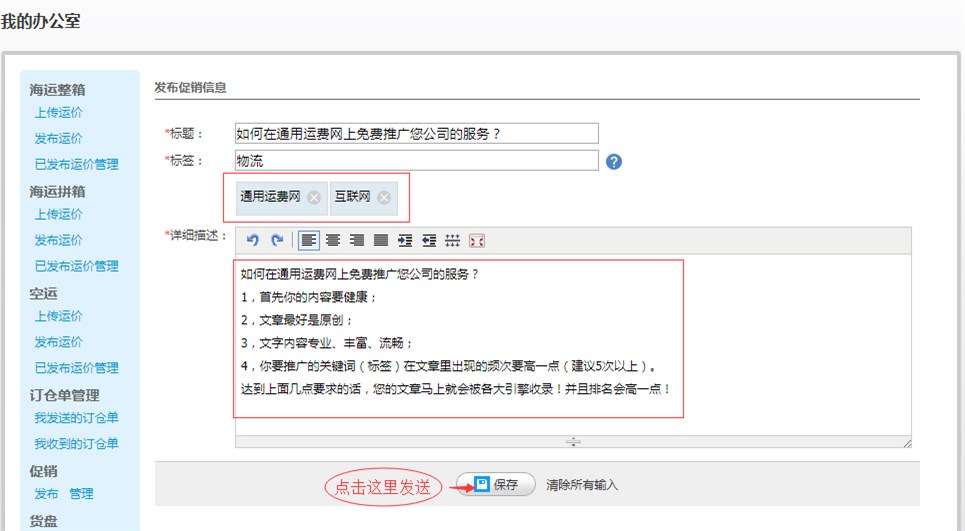Viewport: 965px width, 531px height.
Task: Click 管理 under 促销
Action: pos(81,493)
